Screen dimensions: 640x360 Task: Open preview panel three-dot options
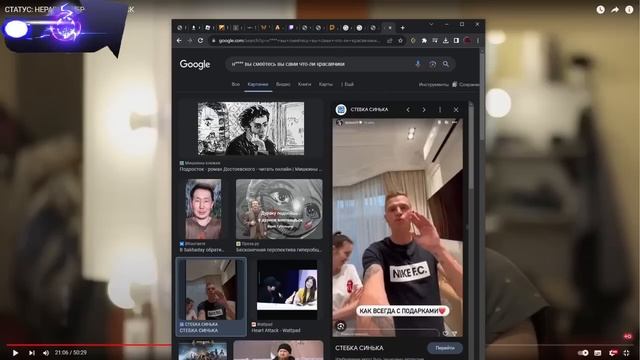click(440, 109)
